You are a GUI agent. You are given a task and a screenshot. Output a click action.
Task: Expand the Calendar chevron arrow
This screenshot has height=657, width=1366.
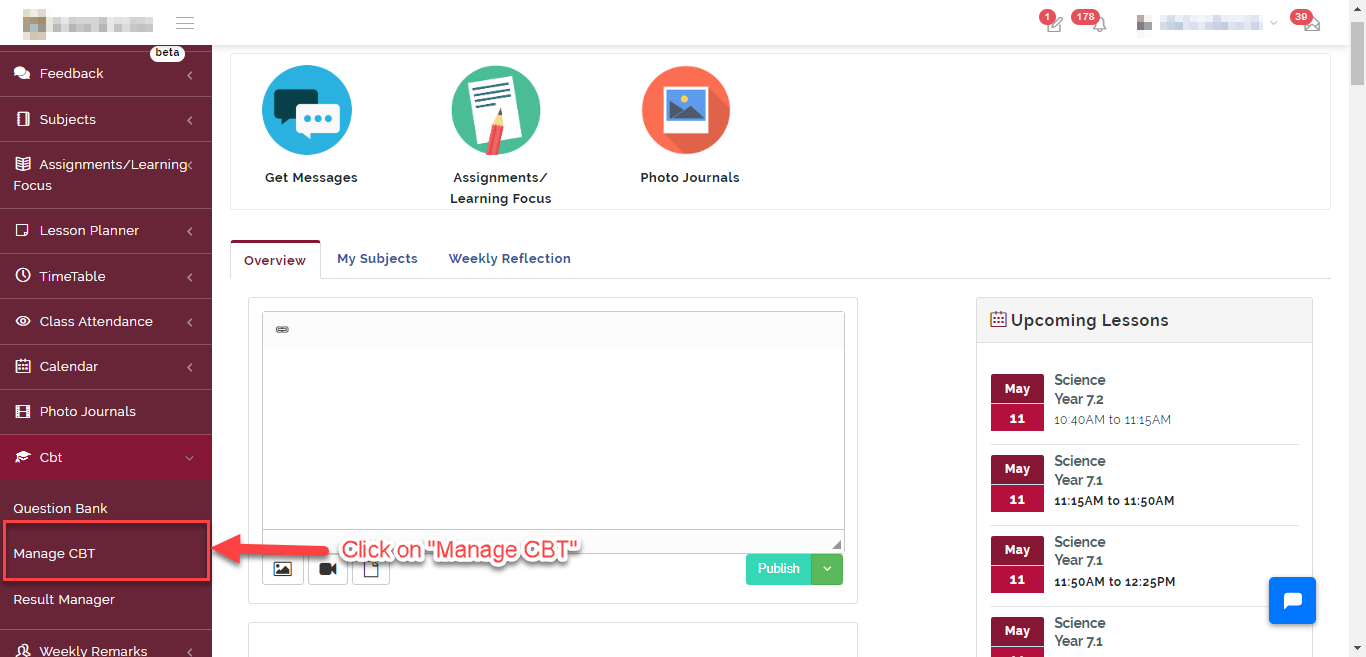pos(189,368)
